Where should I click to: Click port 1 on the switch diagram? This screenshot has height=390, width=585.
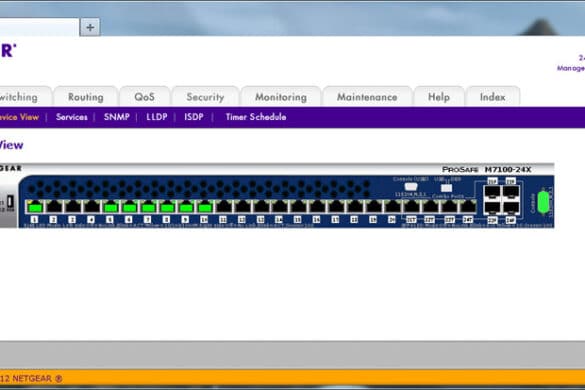click(x=35, y=207)
